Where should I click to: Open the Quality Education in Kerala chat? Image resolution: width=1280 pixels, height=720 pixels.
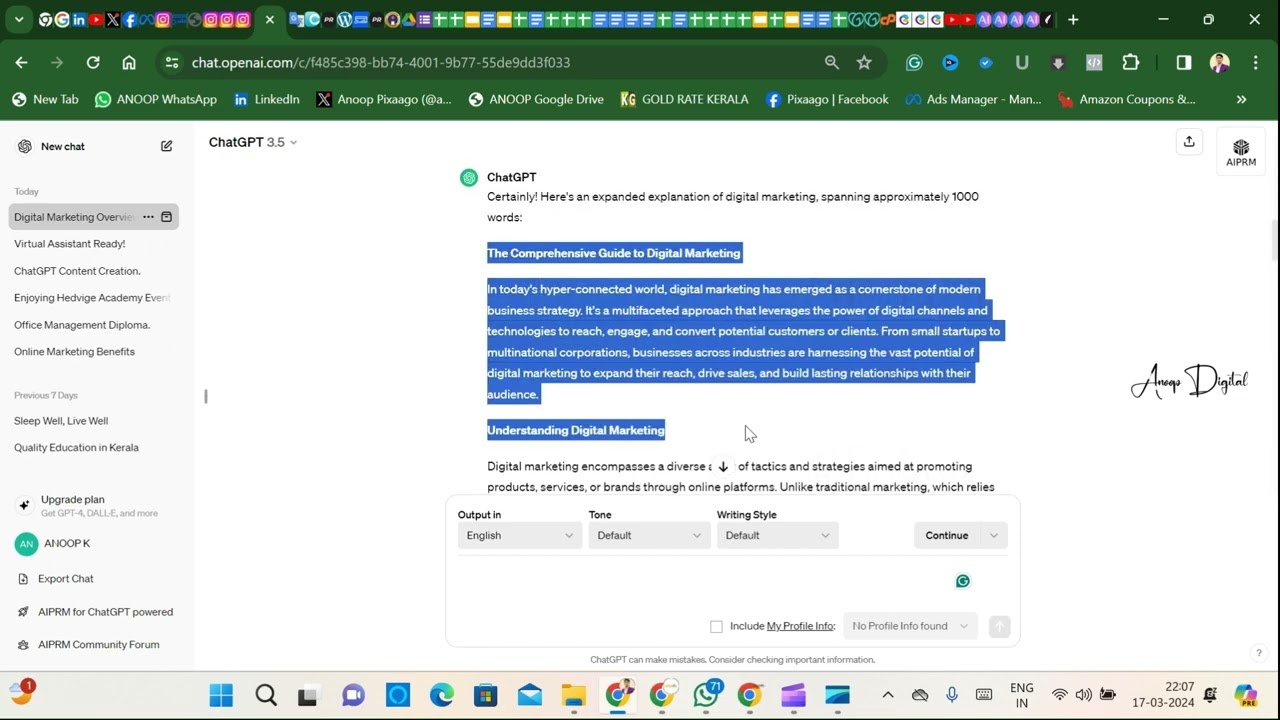coord(76,448)
